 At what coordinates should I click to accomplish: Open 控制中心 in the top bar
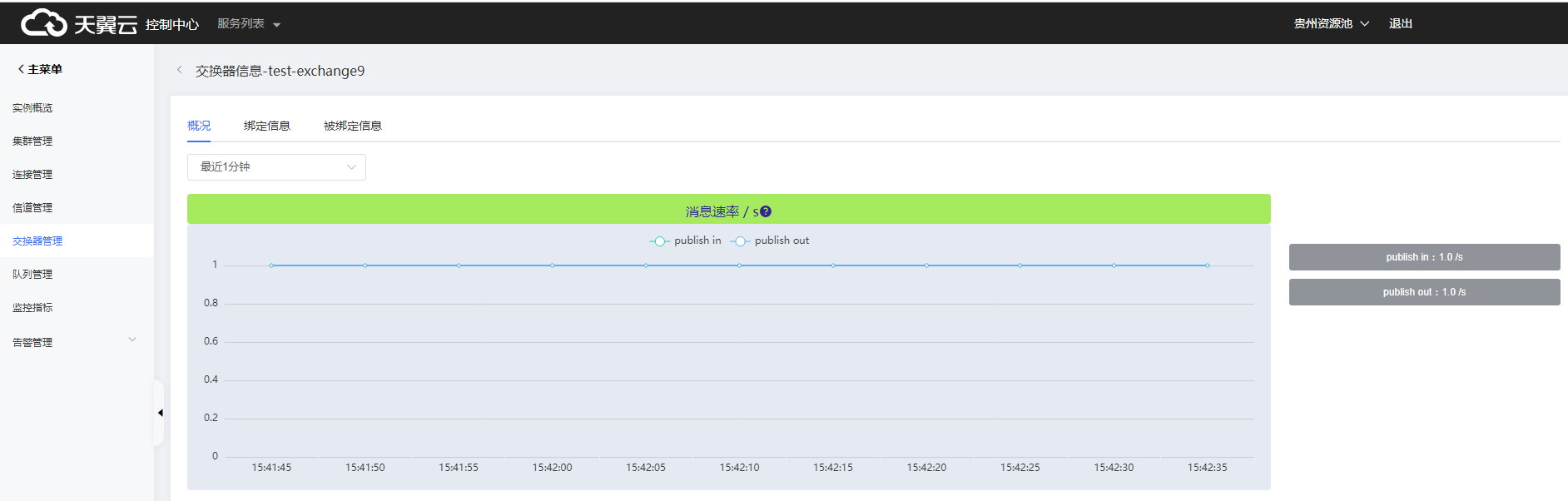171,24
